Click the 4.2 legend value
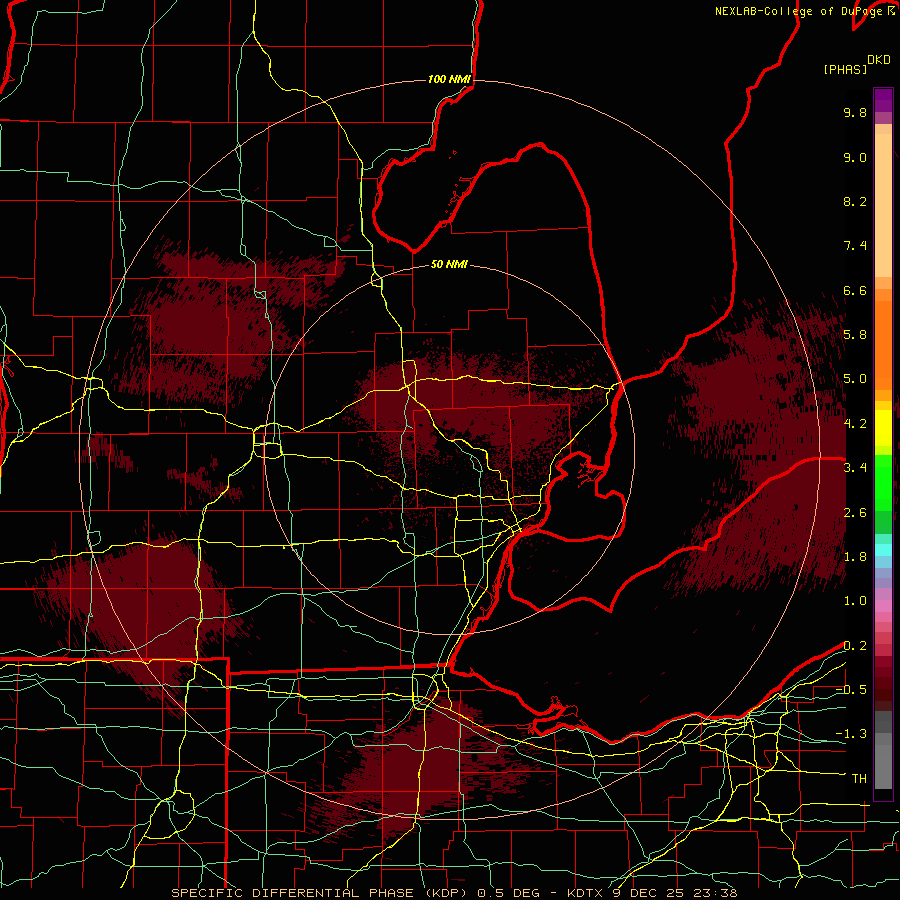Viewport: 900px width, 900px height. (x=855, y=424)
